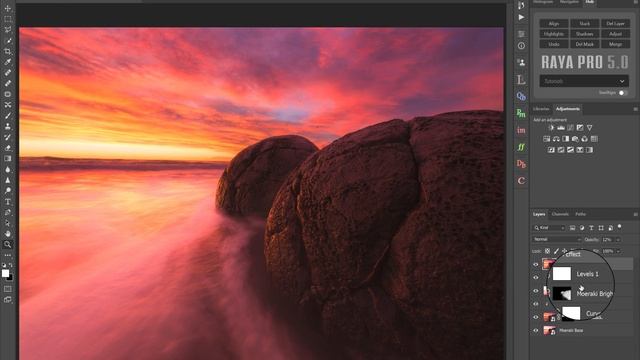This screenshot has height=360, width=640.
Task: Select the Gradient tool
Action: pyautogui.click(x=8, y=158)
